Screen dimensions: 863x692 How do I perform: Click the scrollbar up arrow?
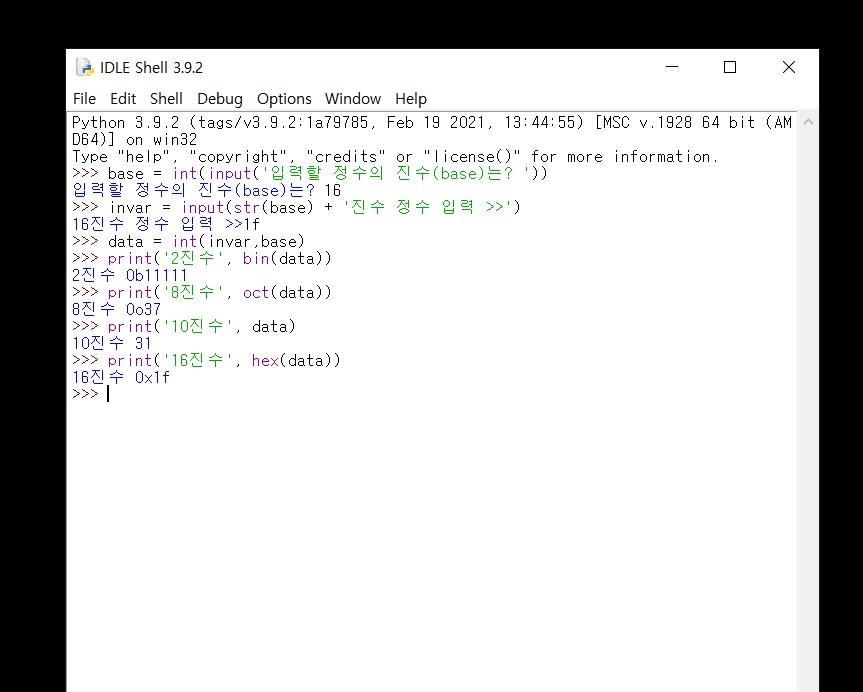tap(808, 122)
